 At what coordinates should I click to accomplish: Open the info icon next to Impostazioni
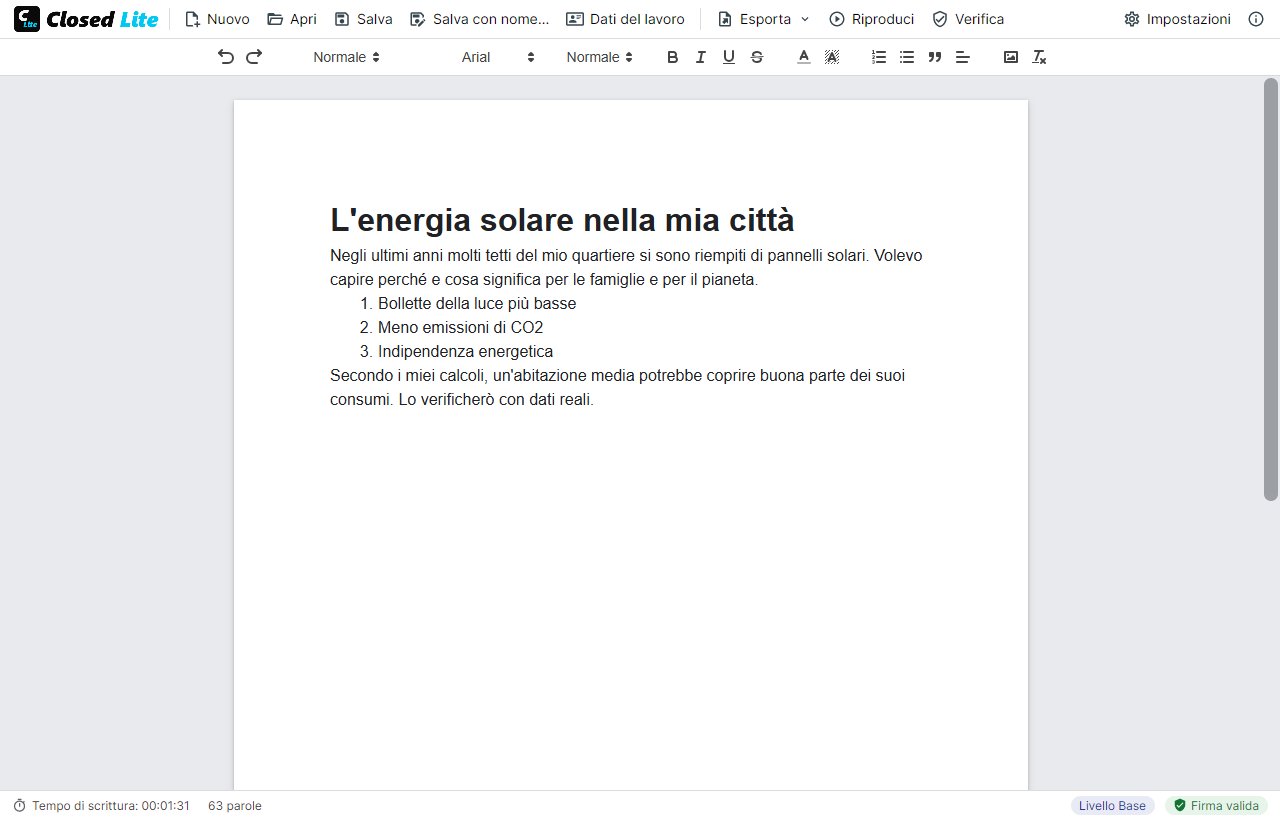click(1256, 19)
